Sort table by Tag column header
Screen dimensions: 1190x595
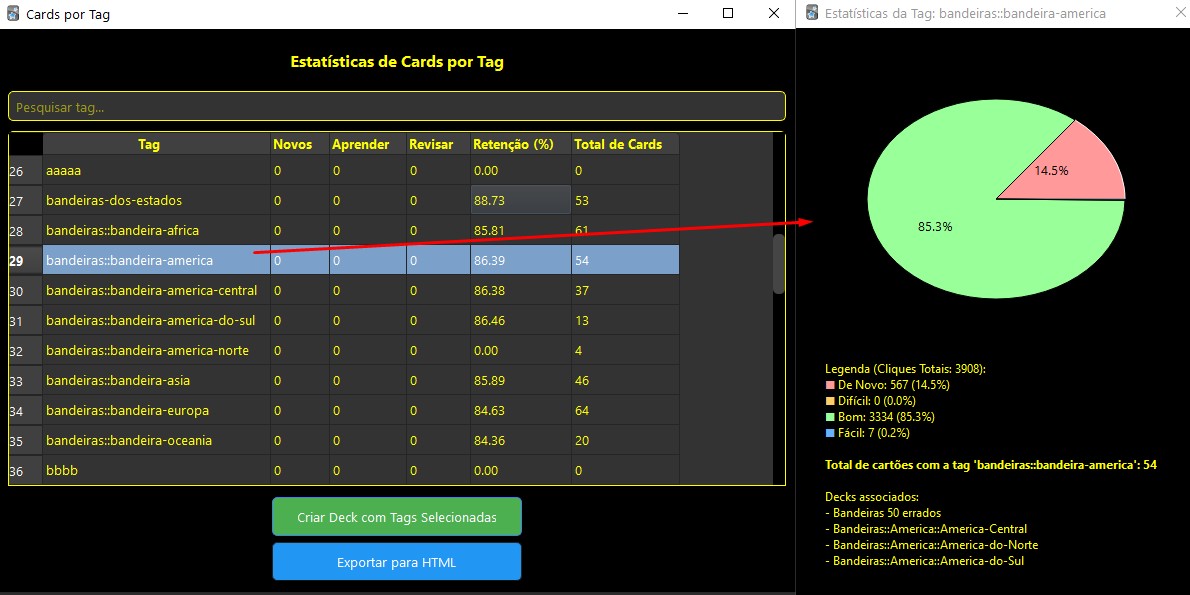[149, 144]
